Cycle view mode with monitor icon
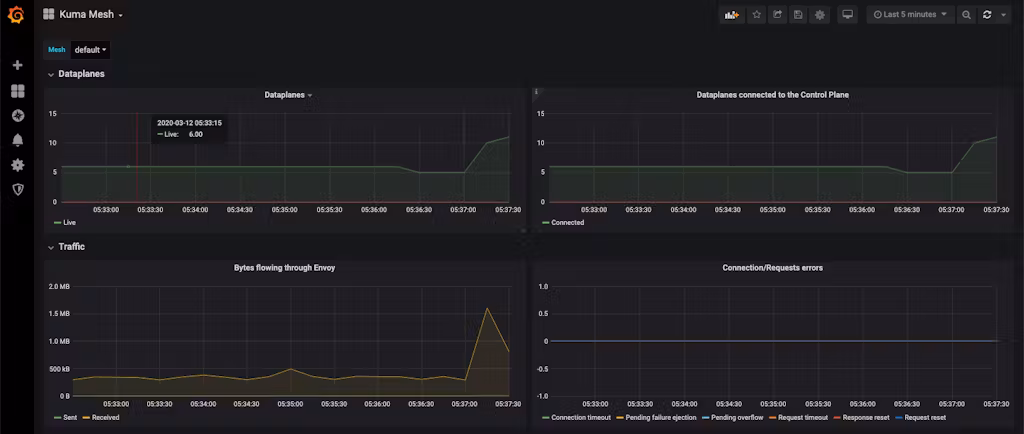The image size is (1024, 434). tap(848, 15)
